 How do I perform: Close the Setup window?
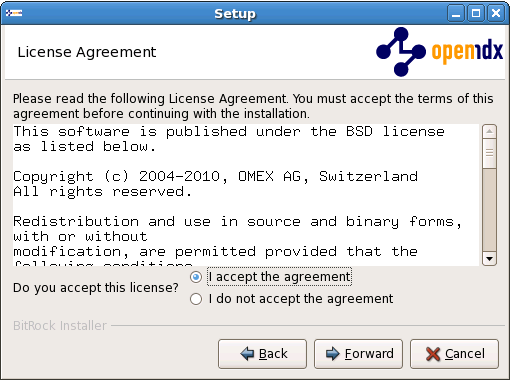[496, 14]
